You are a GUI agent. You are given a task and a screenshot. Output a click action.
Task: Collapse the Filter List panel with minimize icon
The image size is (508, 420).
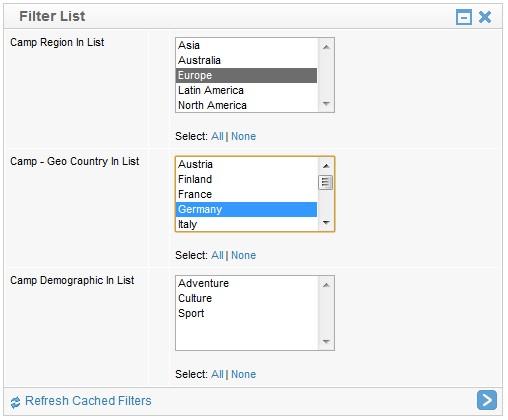[464, 17]
